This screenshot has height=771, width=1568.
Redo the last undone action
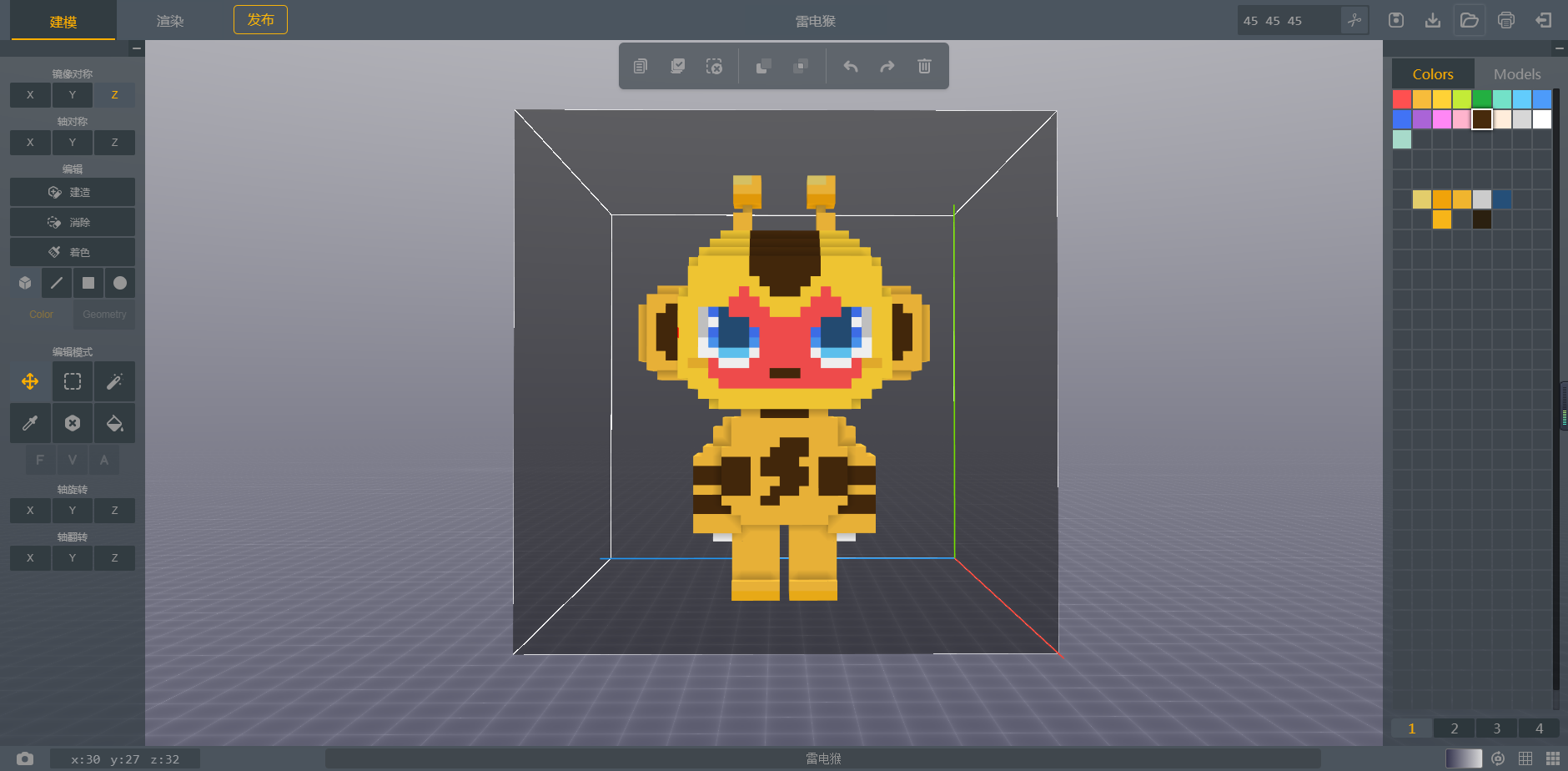[887, 66]
